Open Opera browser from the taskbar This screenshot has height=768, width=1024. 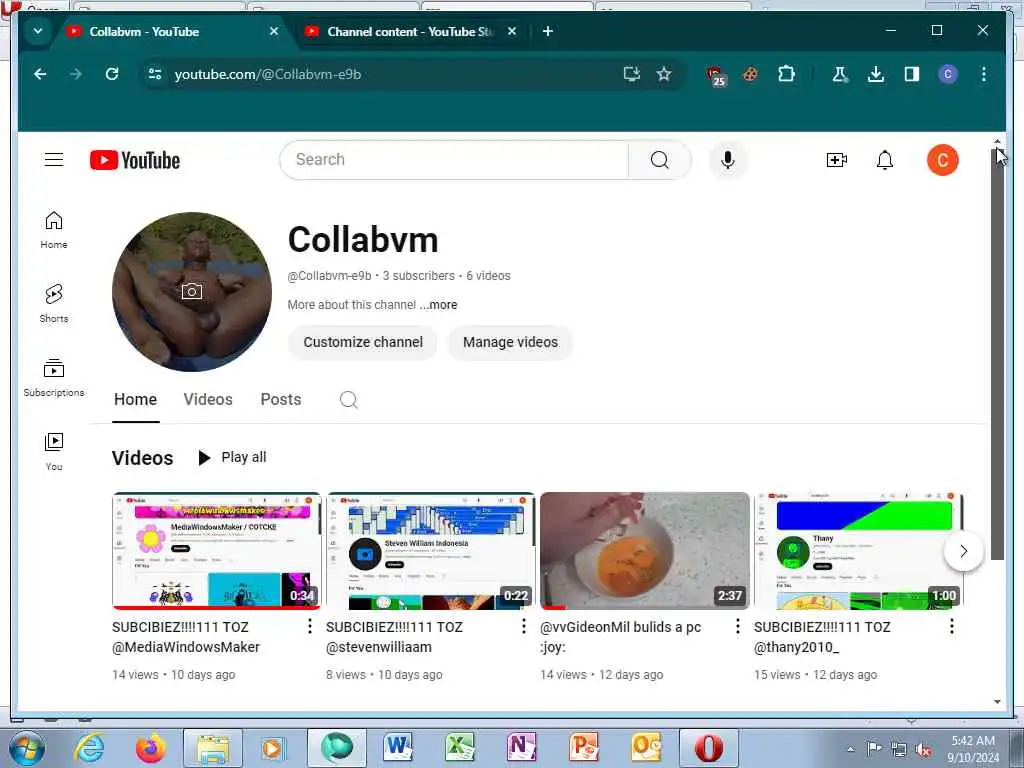709,749
